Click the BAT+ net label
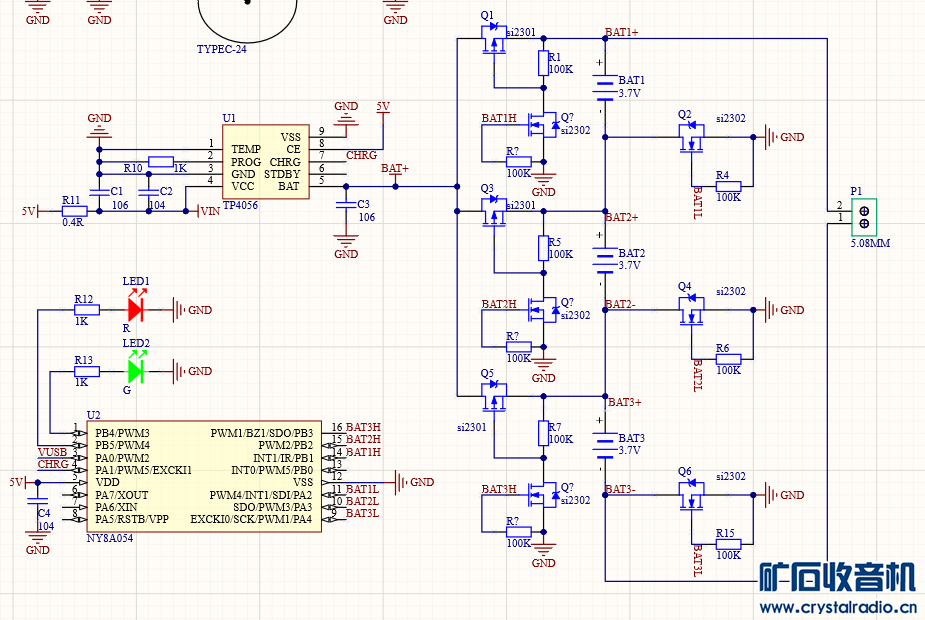925x620 pixels. [395, 169]
